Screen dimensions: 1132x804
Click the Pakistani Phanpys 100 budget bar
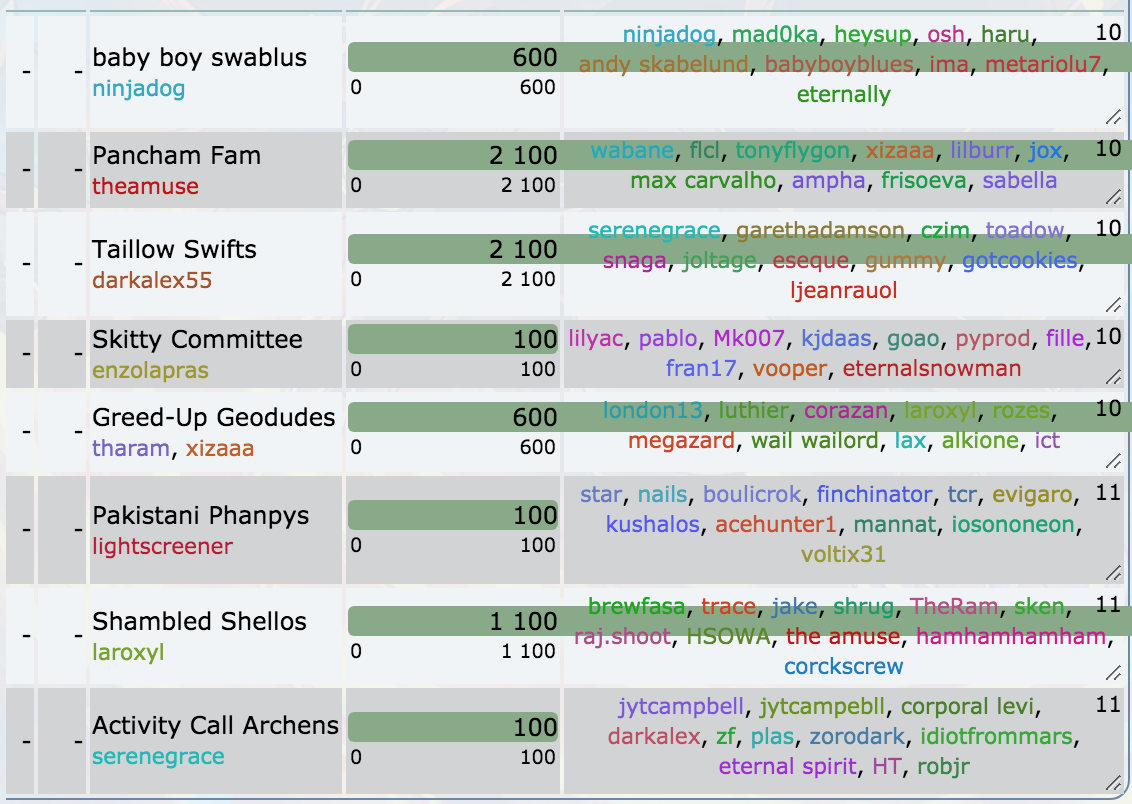point(453,515)
